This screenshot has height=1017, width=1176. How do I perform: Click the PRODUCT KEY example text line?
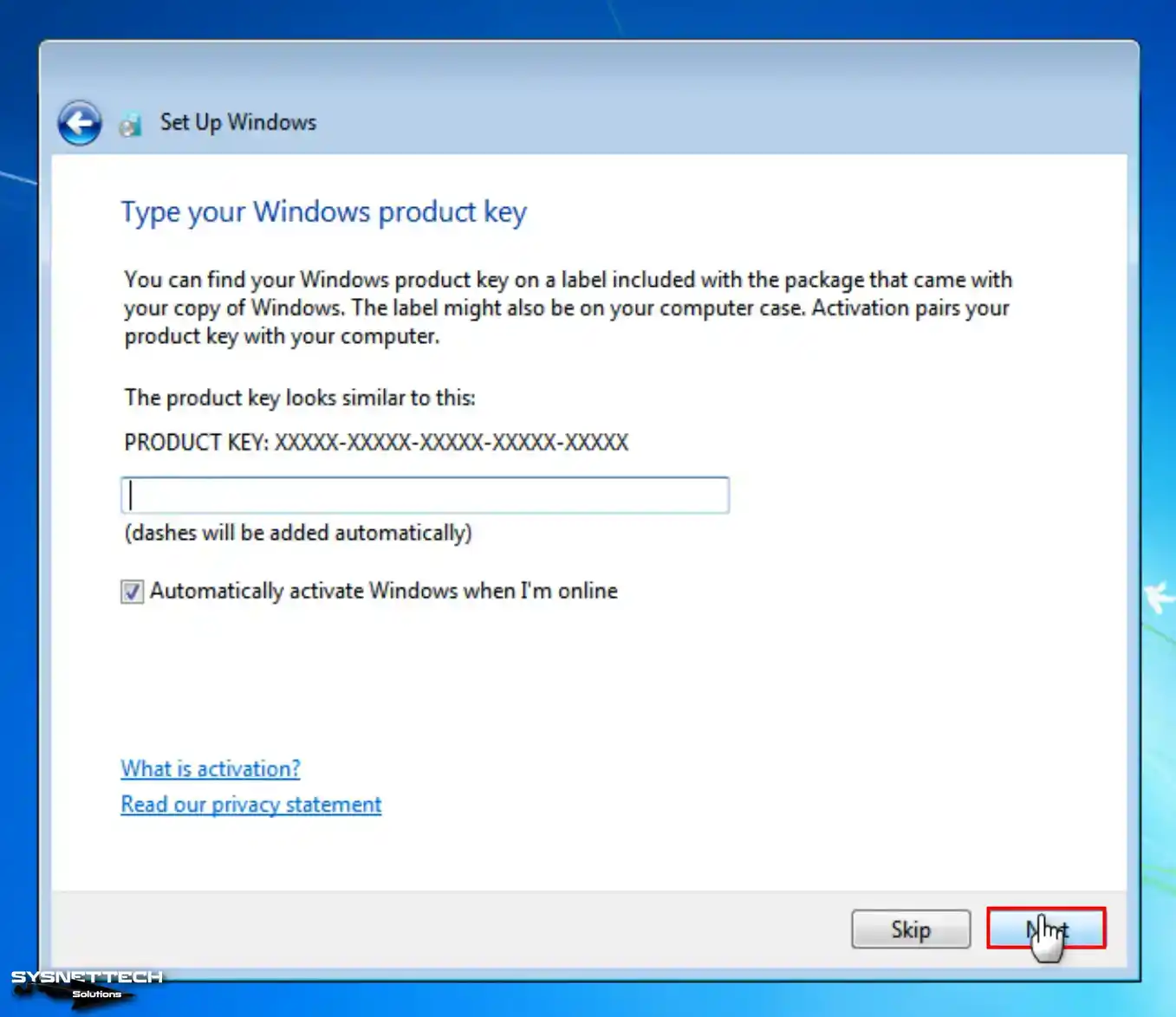[376, 443]
